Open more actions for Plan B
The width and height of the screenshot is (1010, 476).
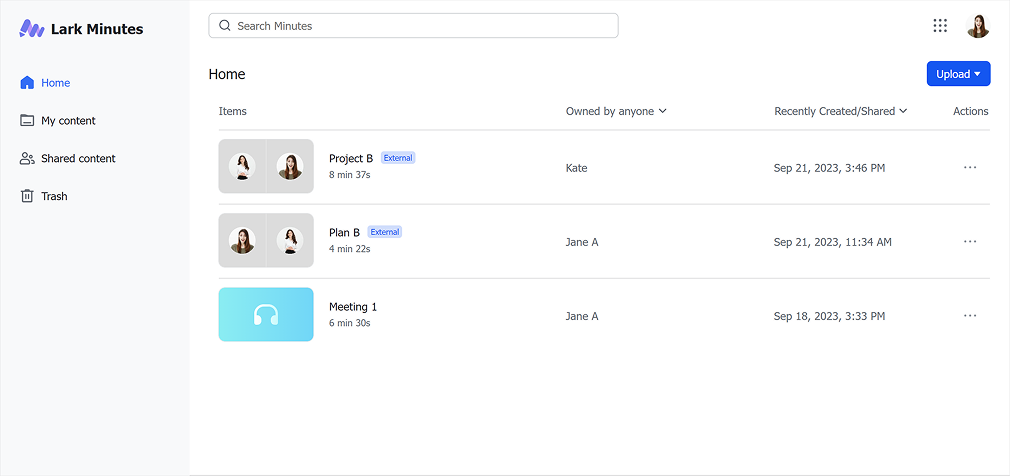coord(970,242)
